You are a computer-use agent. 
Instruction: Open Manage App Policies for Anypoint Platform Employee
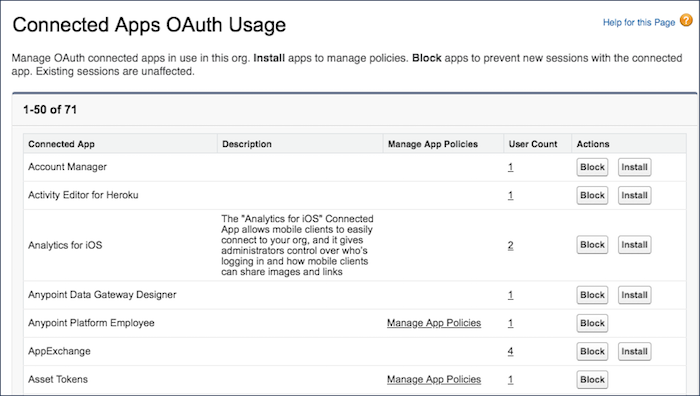coord(434,323)
